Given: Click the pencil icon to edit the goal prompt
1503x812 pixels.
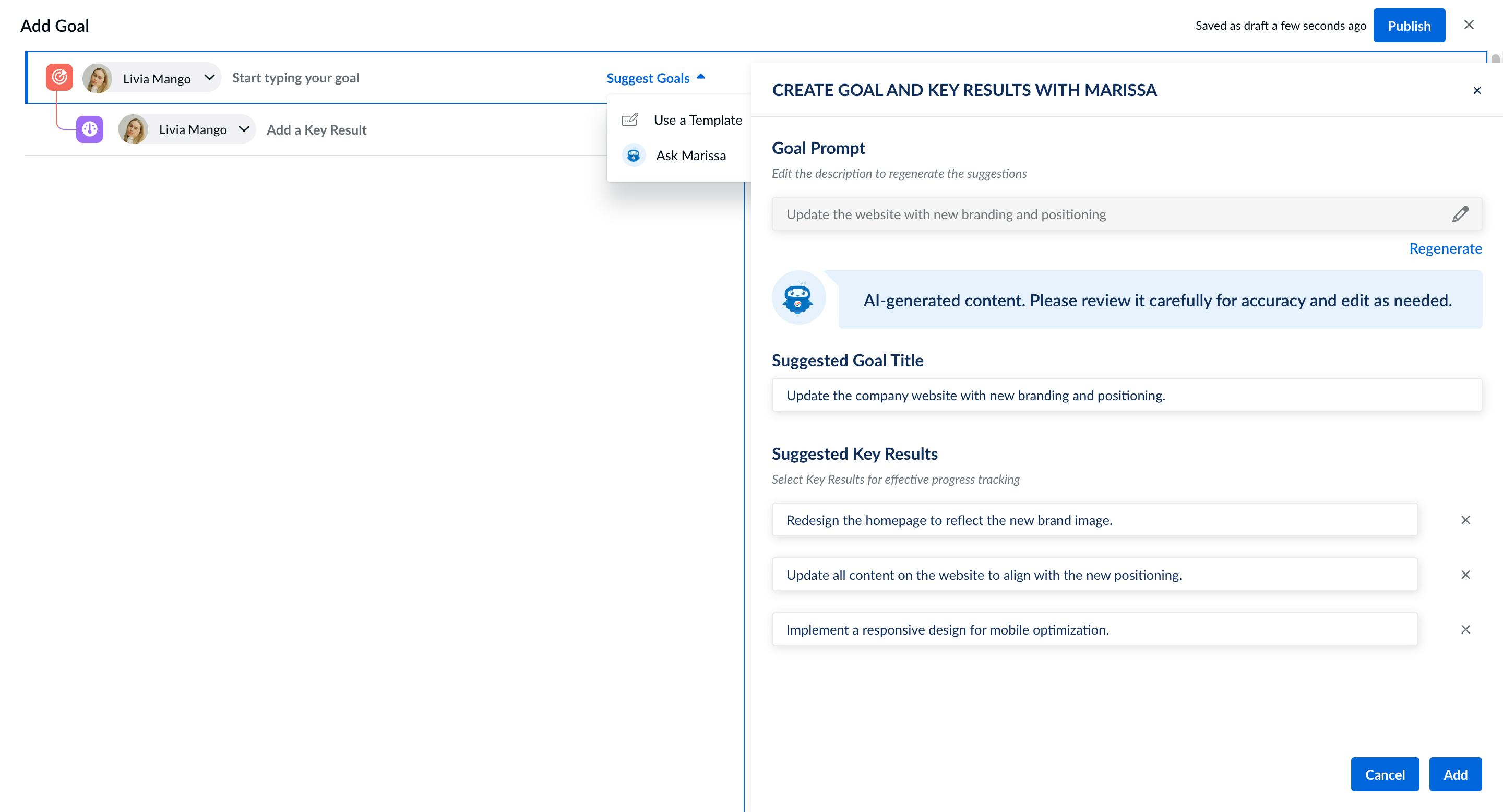Looking at the screenshot, I should point(1459,214).
